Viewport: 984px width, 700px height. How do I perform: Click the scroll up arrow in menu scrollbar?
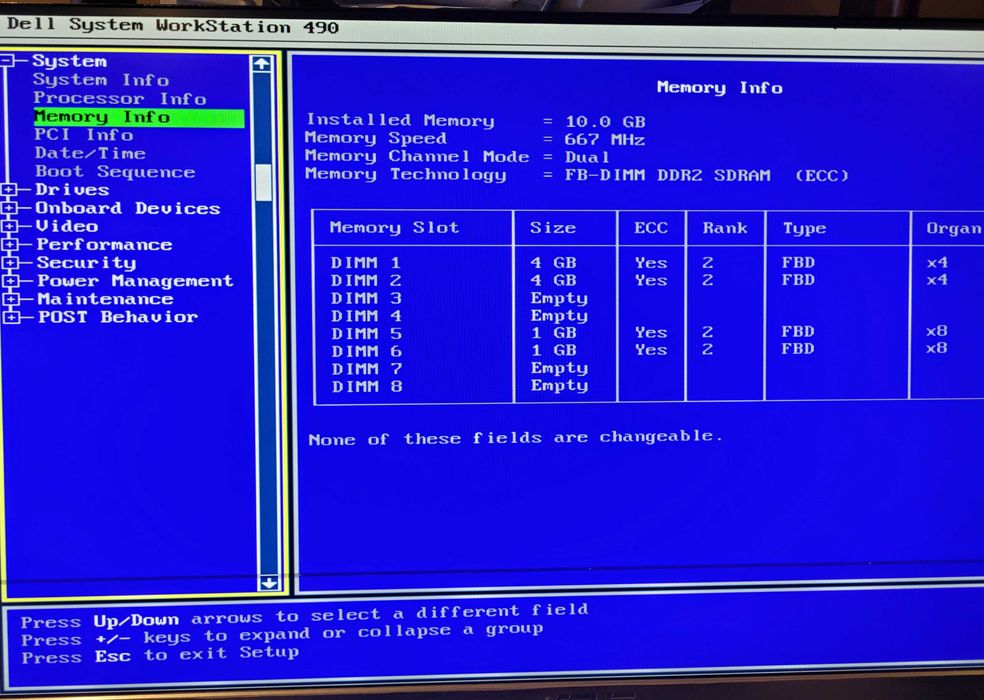(x=261, y=63)
